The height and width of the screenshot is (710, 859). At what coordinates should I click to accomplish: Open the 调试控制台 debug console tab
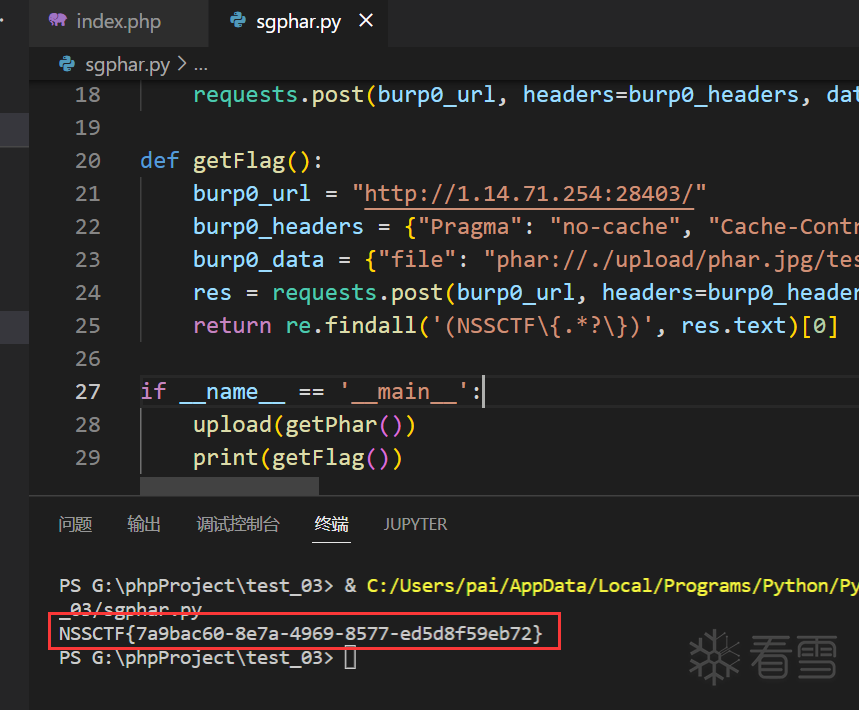[238, 524]
